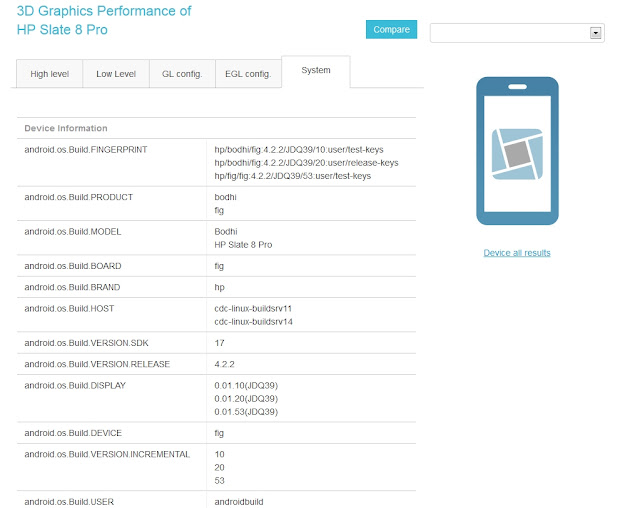Select android.os.Build.USER label
640x508 pixels.
[69, 502]
